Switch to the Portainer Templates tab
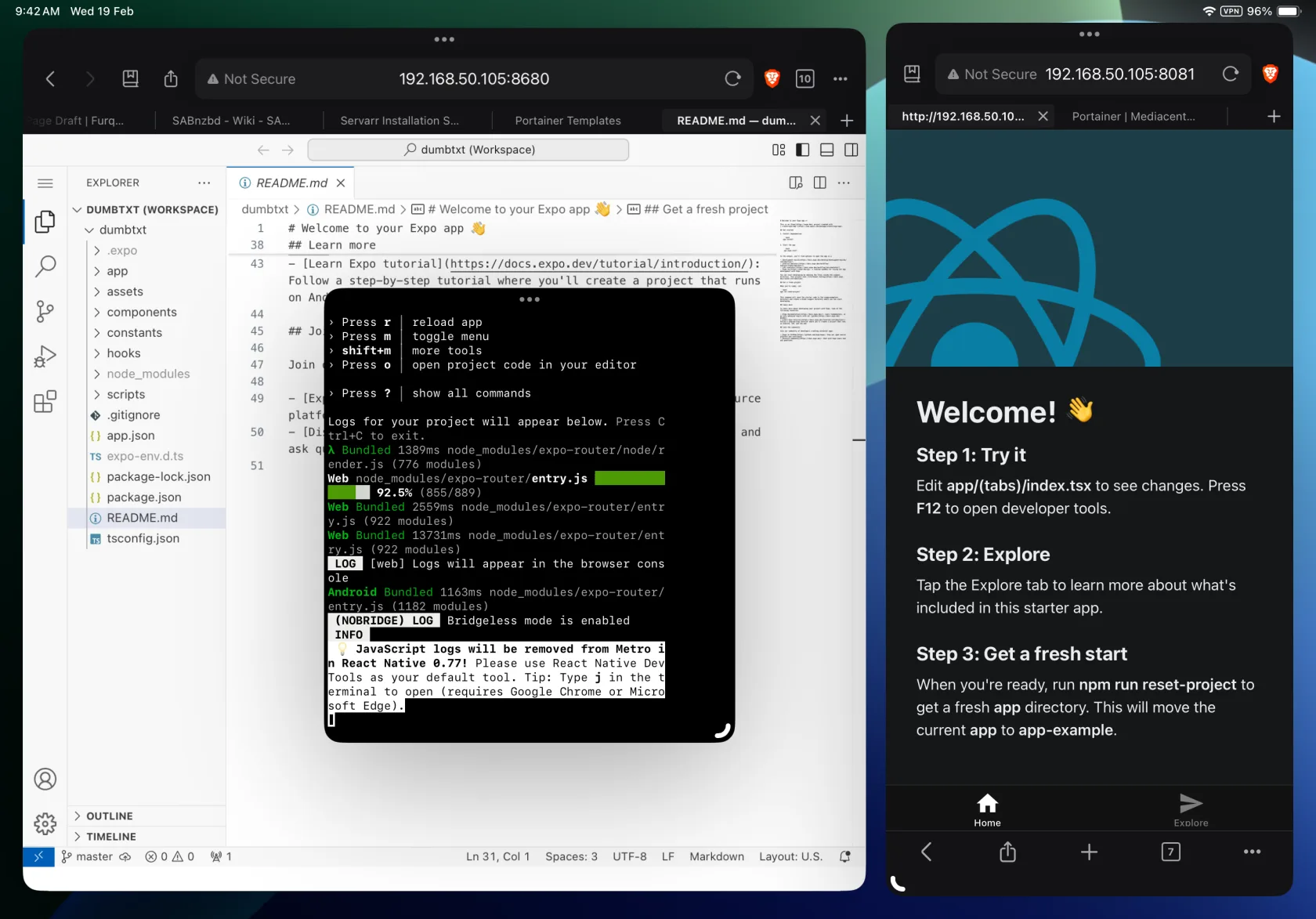 (x=567, y=121)
